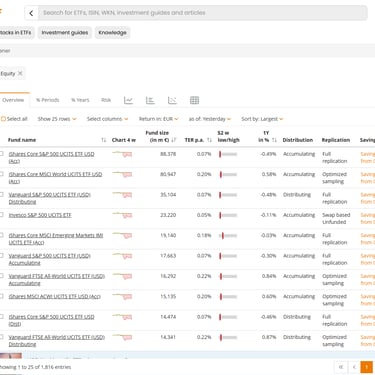Click 52-week low/high bar for Invesco S&P 500

tap(228, 215)
